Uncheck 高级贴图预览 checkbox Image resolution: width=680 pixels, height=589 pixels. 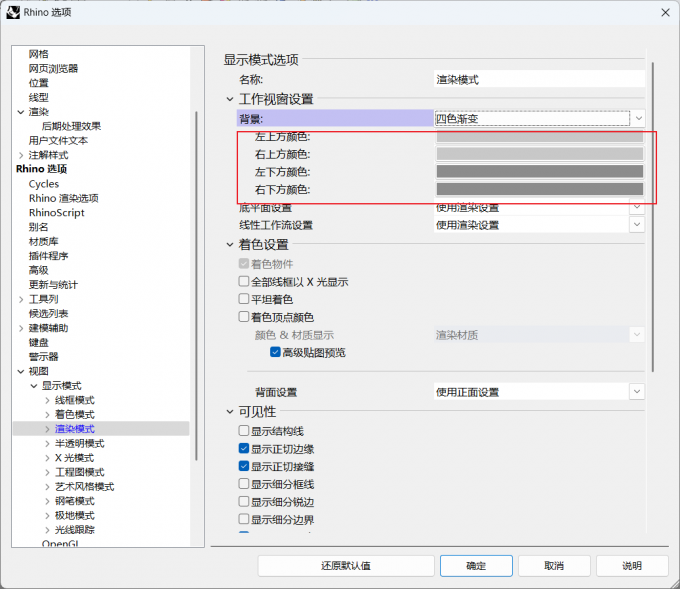point(275,352)
